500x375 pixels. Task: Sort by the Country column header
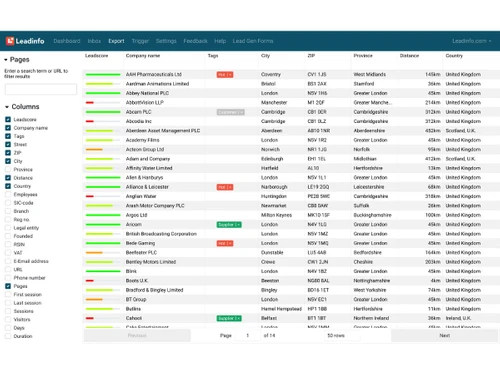pyautogui.click(x=454, y=56)
